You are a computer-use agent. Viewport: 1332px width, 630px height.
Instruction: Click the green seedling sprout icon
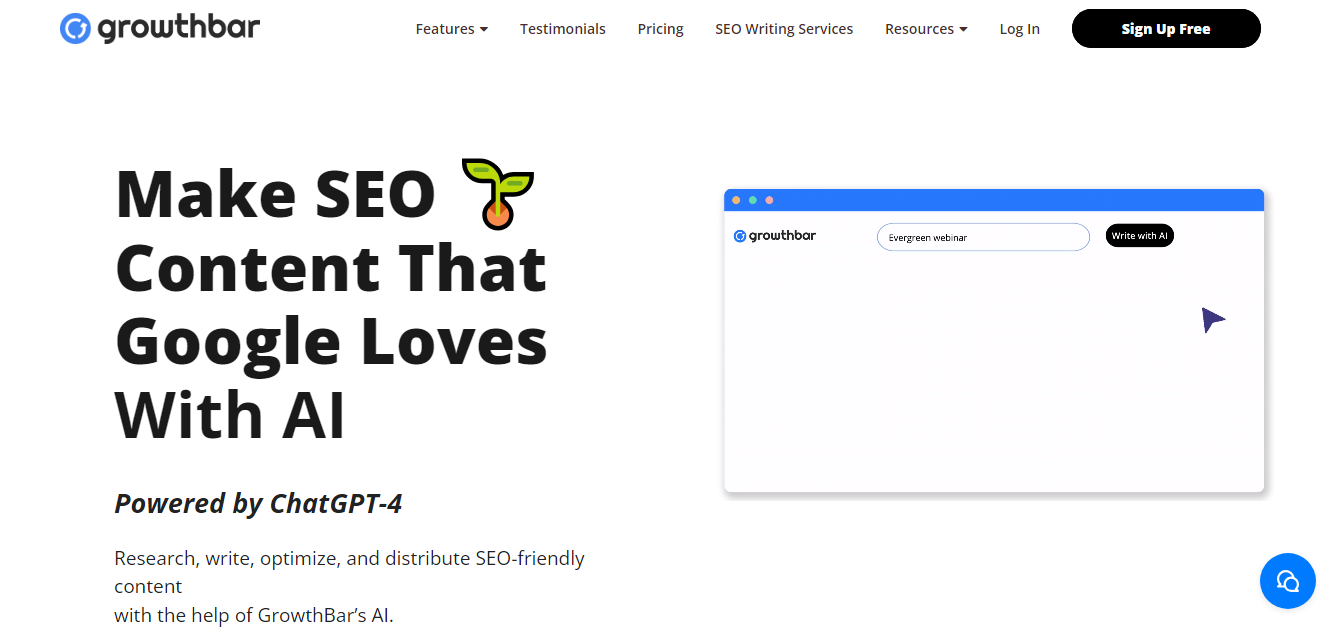[x=498, y=193]
